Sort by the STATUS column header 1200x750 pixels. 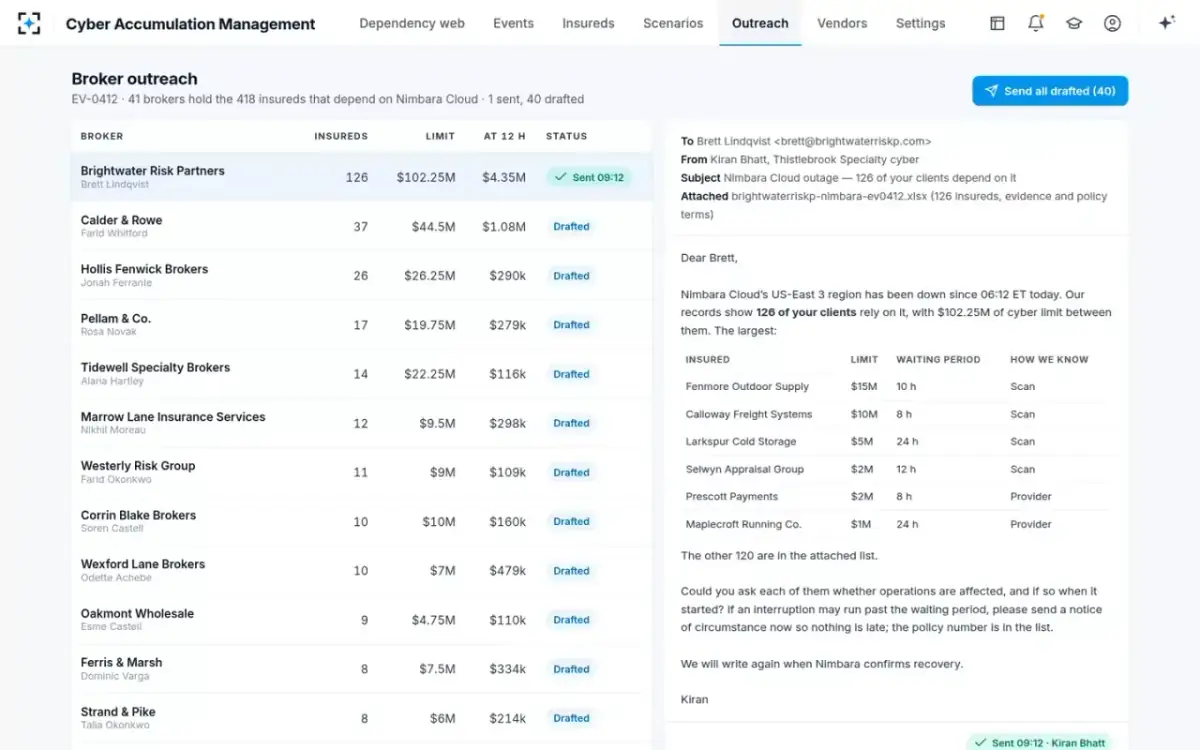567,136
